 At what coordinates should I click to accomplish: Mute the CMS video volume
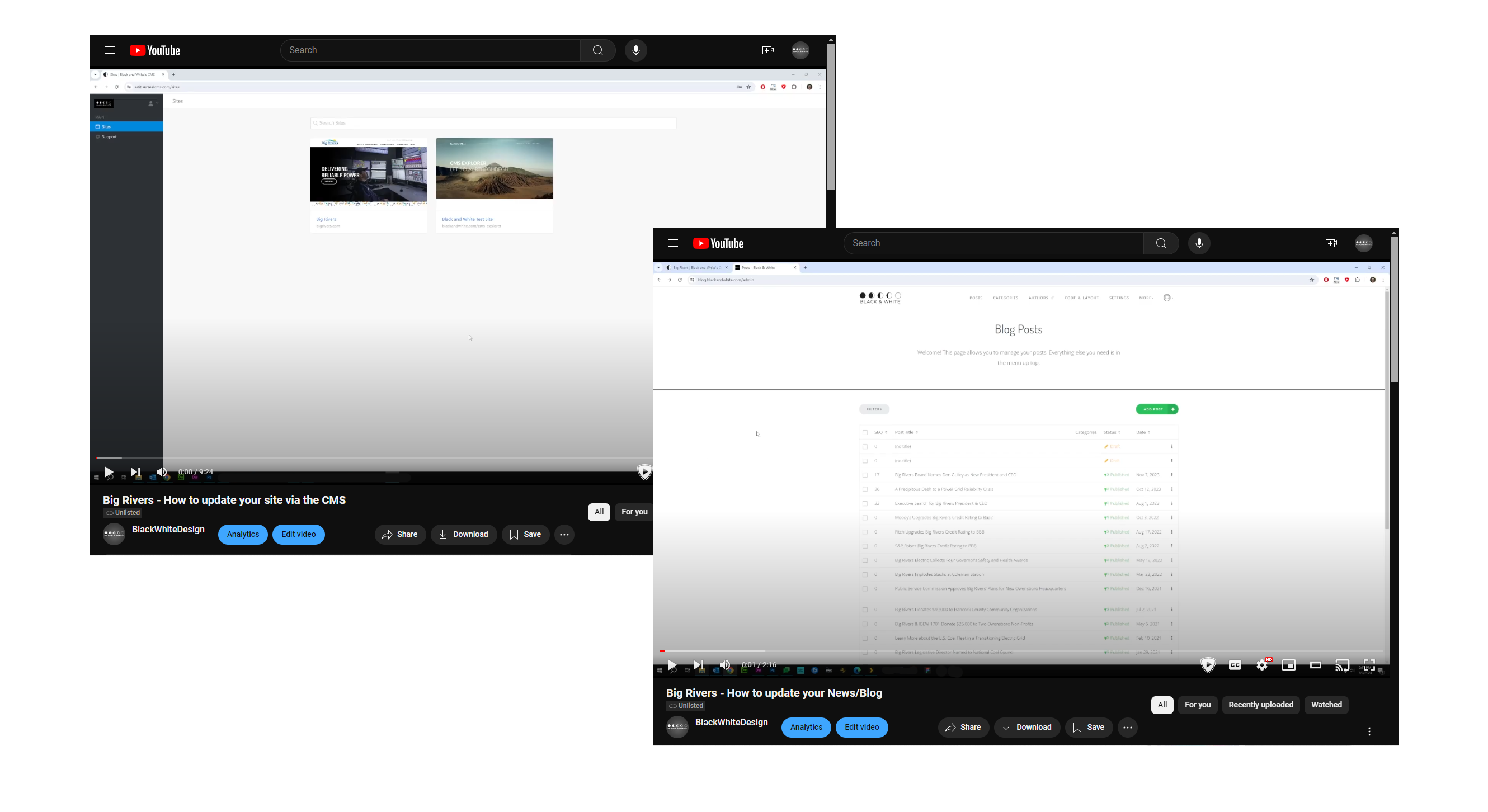coord(162,472)
